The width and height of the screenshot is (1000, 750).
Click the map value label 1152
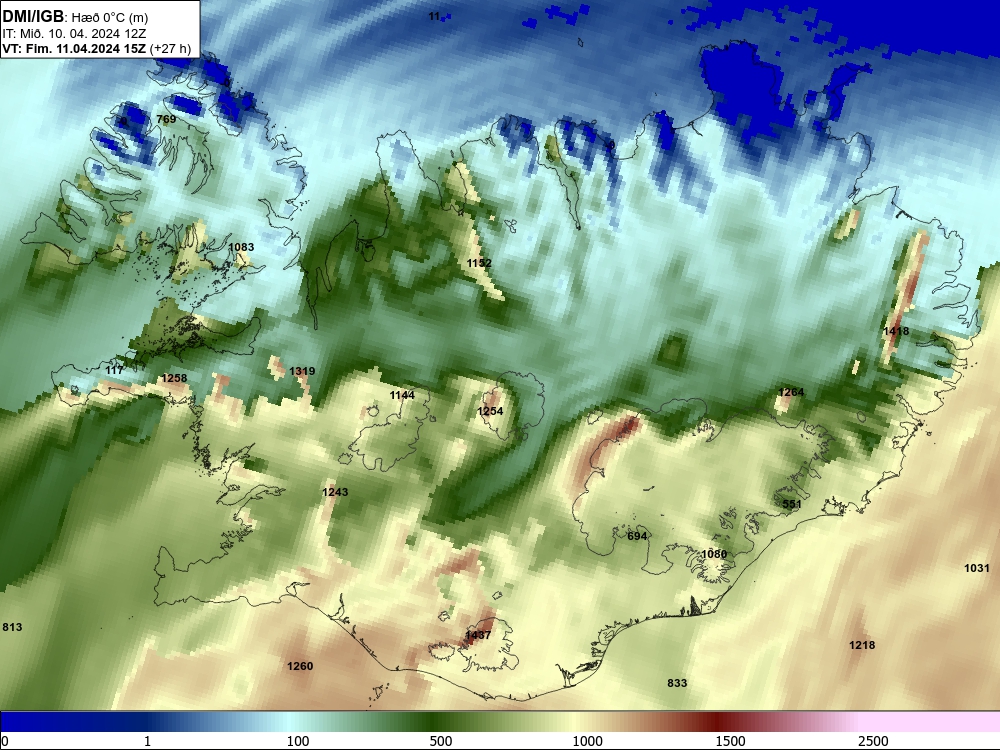(479, 263)
